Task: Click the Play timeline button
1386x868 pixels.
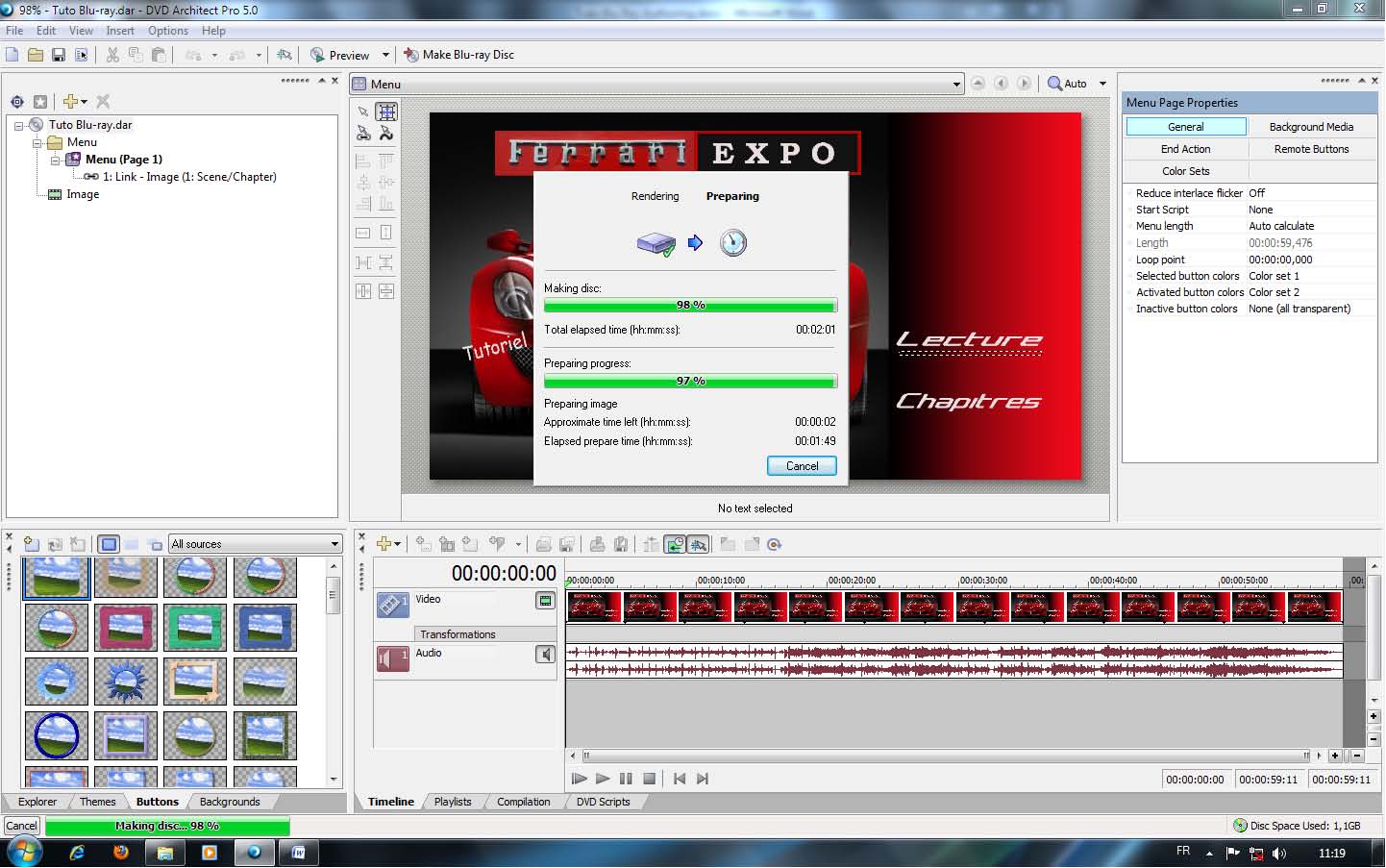Action: click(x=603, y=779)
